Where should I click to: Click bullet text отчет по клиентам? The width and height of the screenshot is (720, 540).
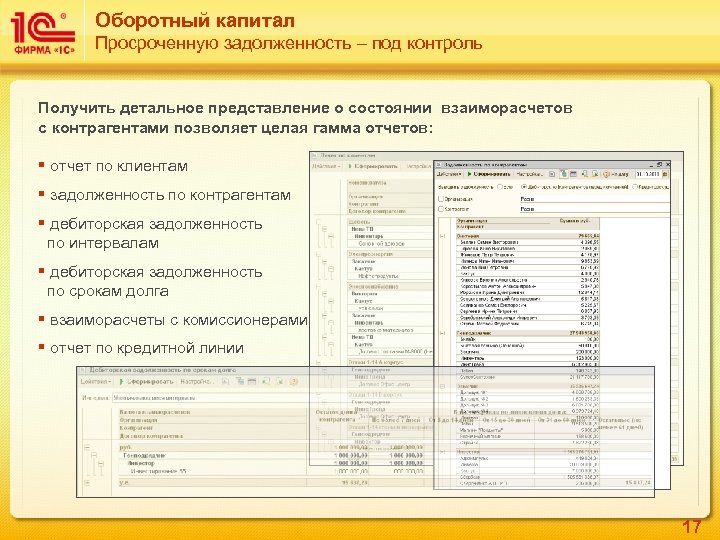click(x=119, y=166)
